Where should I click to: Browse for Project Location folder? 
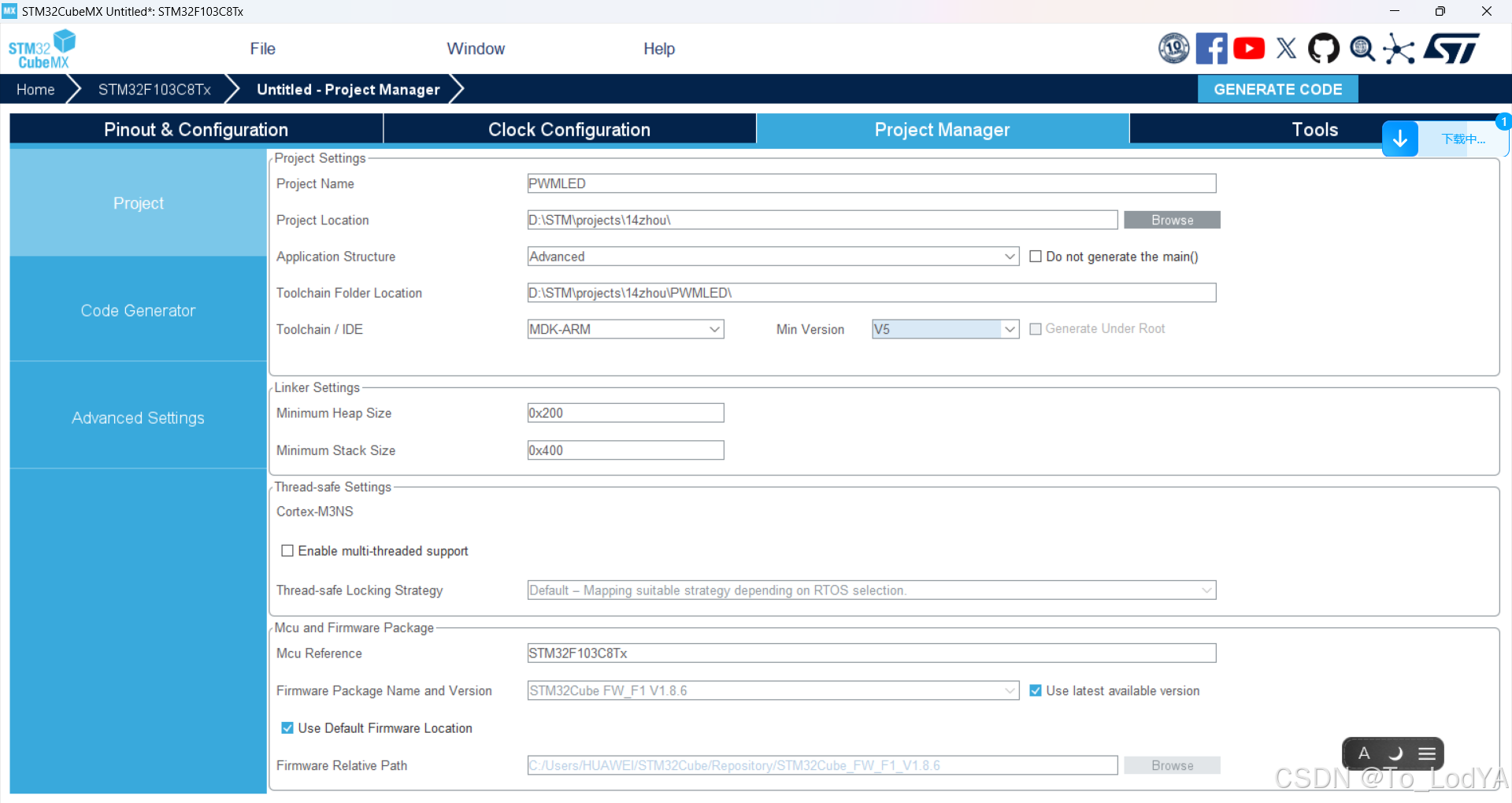pos(1172,220)
